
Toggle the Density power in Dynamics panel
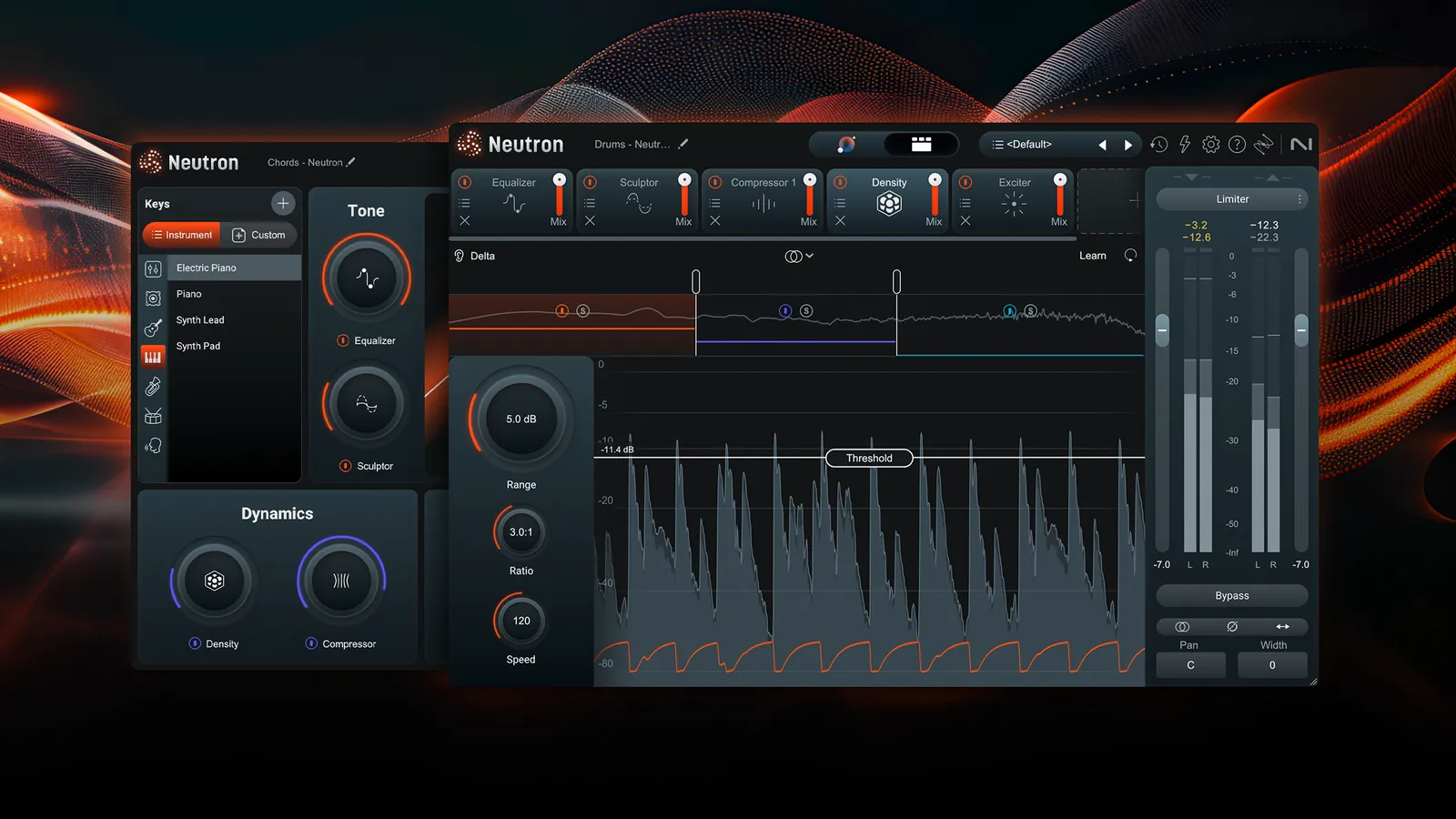tap(195, 643)
